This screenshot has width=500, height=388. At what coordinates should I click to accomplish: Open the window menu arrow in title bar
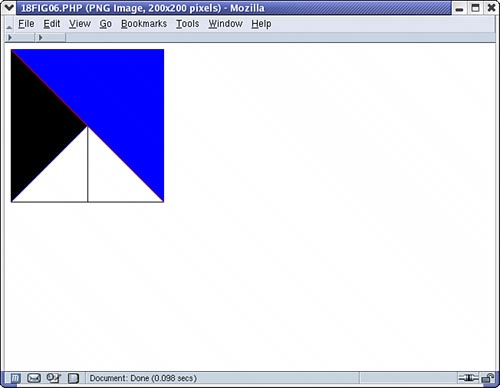pos(9,7)
